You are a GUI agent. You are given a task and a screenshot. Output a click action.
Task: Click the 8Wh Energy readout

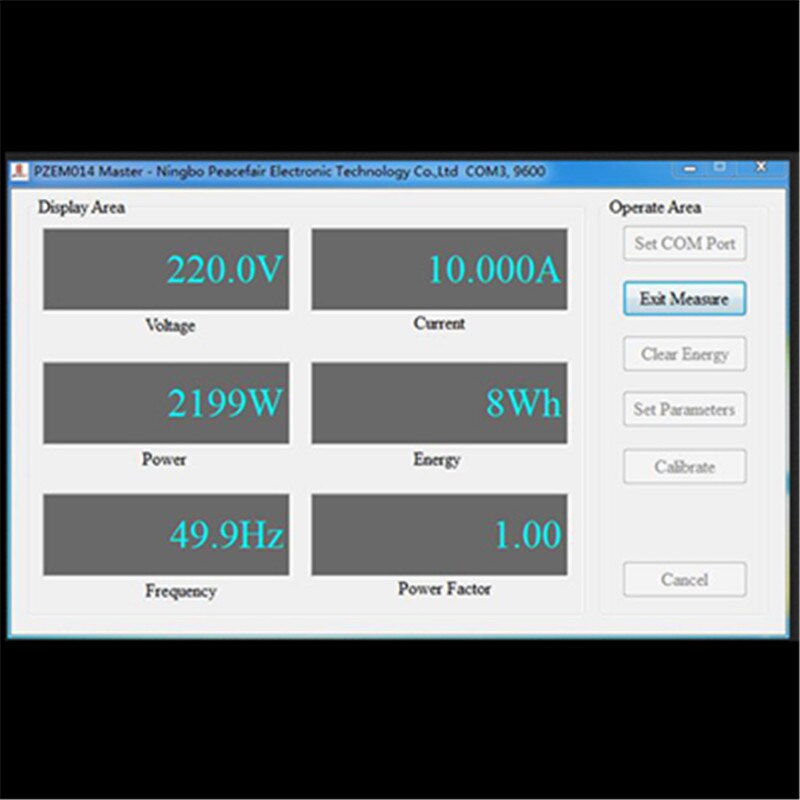pos(440,402)
